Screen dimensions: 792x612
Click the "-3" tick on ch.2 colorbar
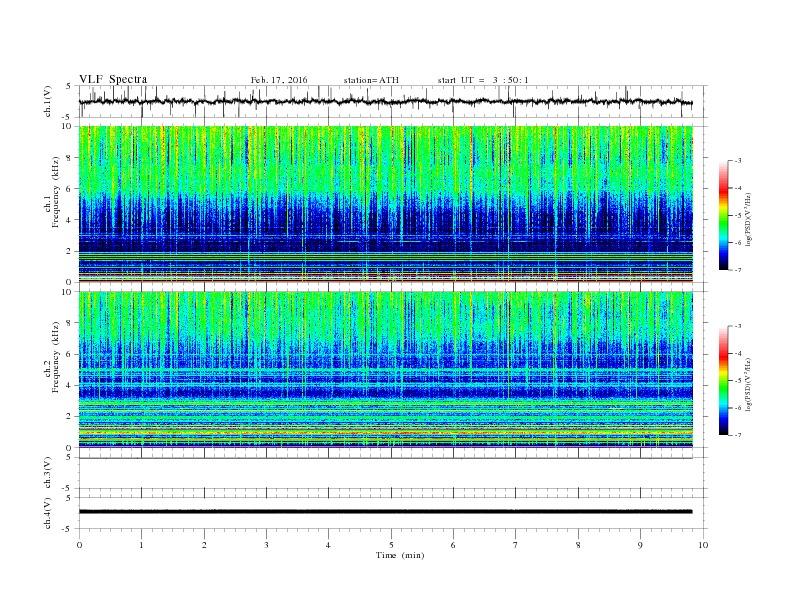[738, 326]
